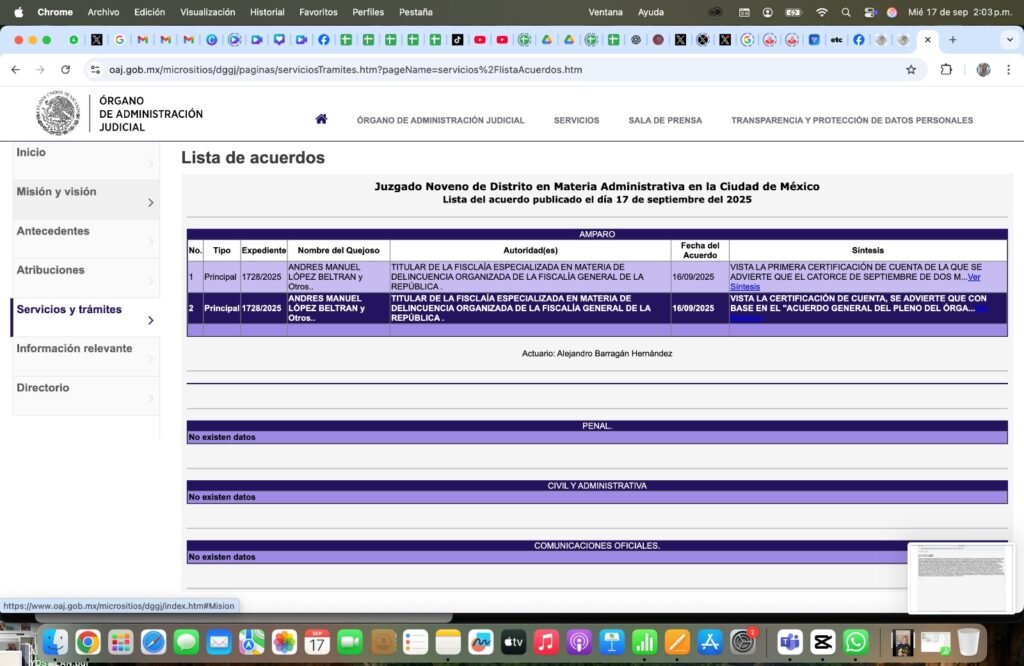
Task: Launch Microsoft Teams from the dock
Action: [789, 642]
